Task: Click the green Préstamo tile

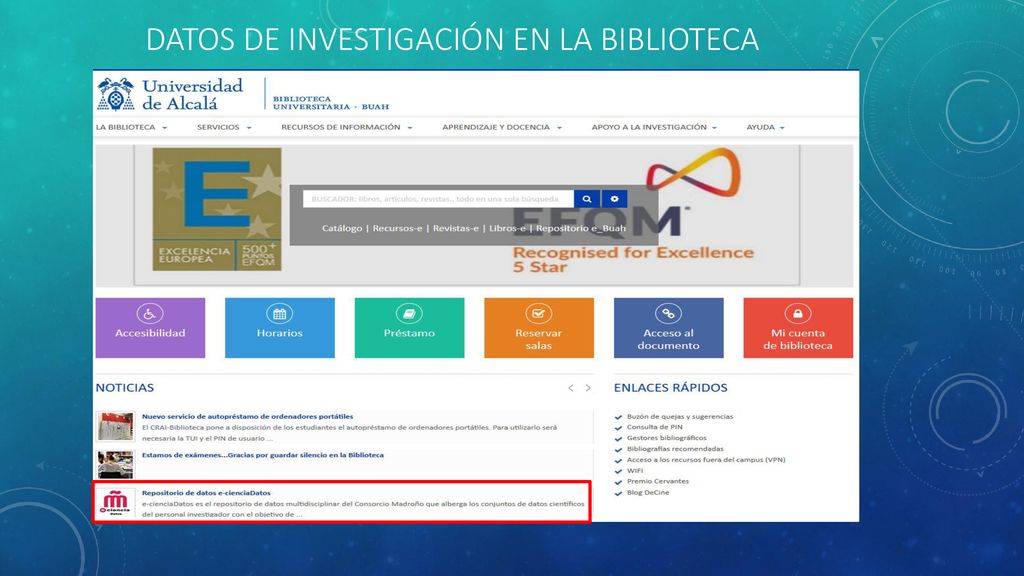Action: point(409,328)
